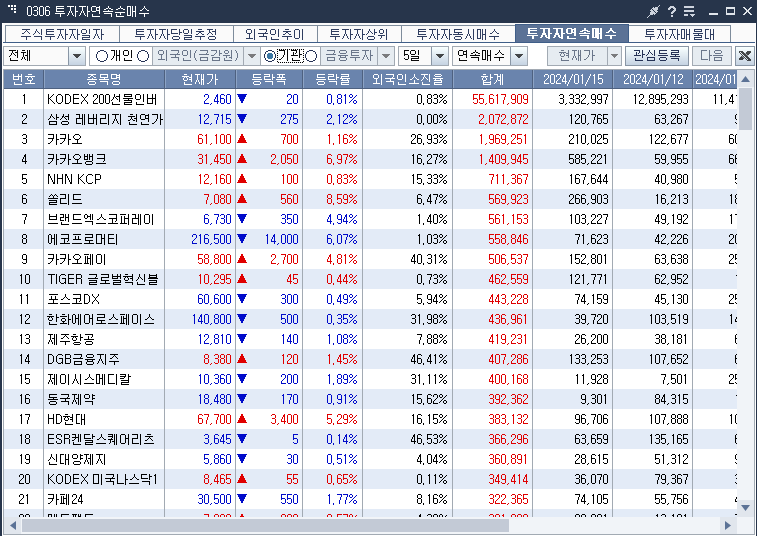Select the 삼성 레버리지 천연가 row name
This screenshot has width=757, height=536.
click(105, 119)
